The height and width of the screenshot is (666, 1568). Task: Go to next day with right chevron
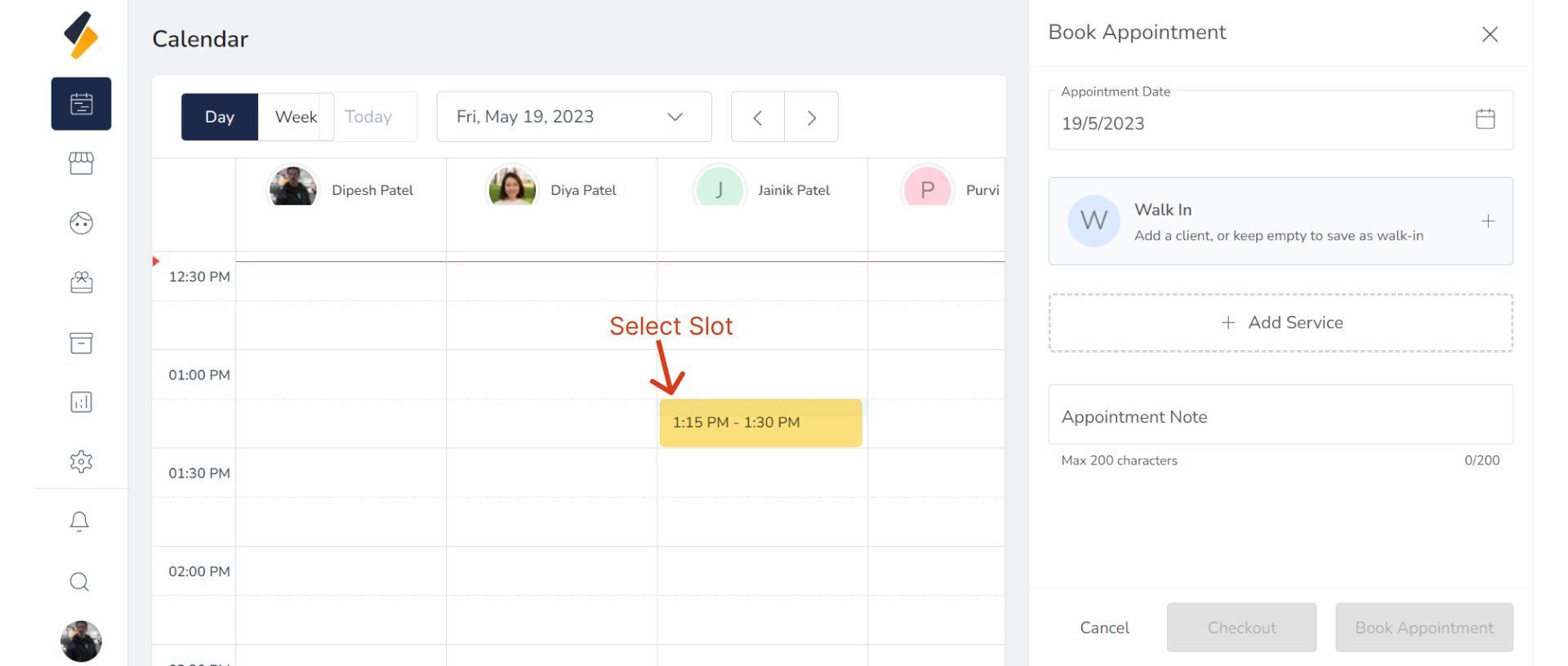[x=811, y=118]
